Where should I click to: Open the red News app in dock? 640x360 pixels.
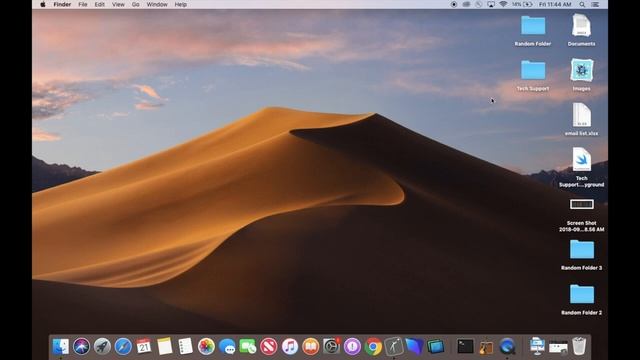click(269, 347)
